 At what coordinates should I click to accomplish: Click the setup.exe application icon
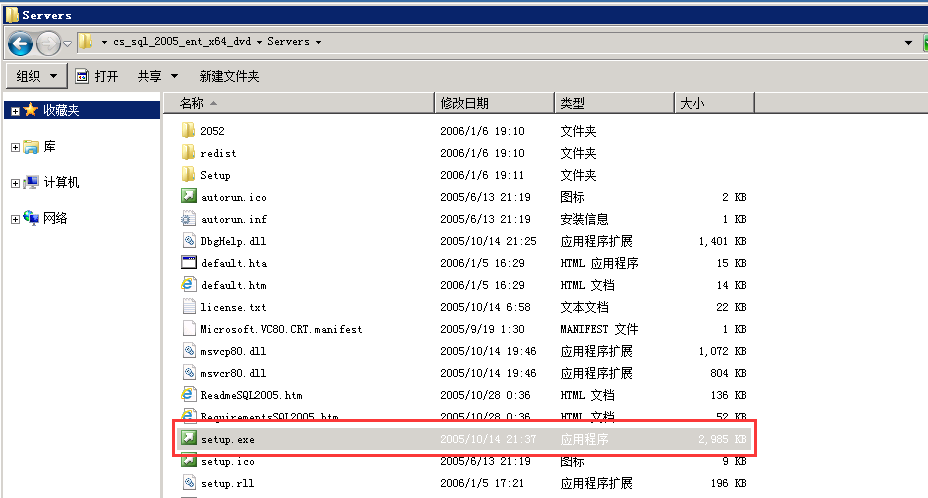(188, 439)
